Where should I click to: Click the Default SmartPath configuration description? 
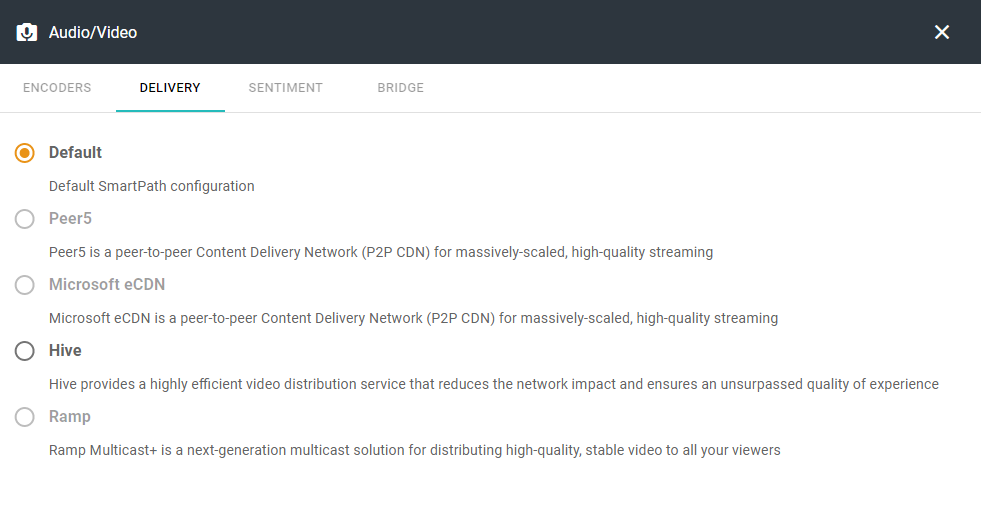click(151, 186)
